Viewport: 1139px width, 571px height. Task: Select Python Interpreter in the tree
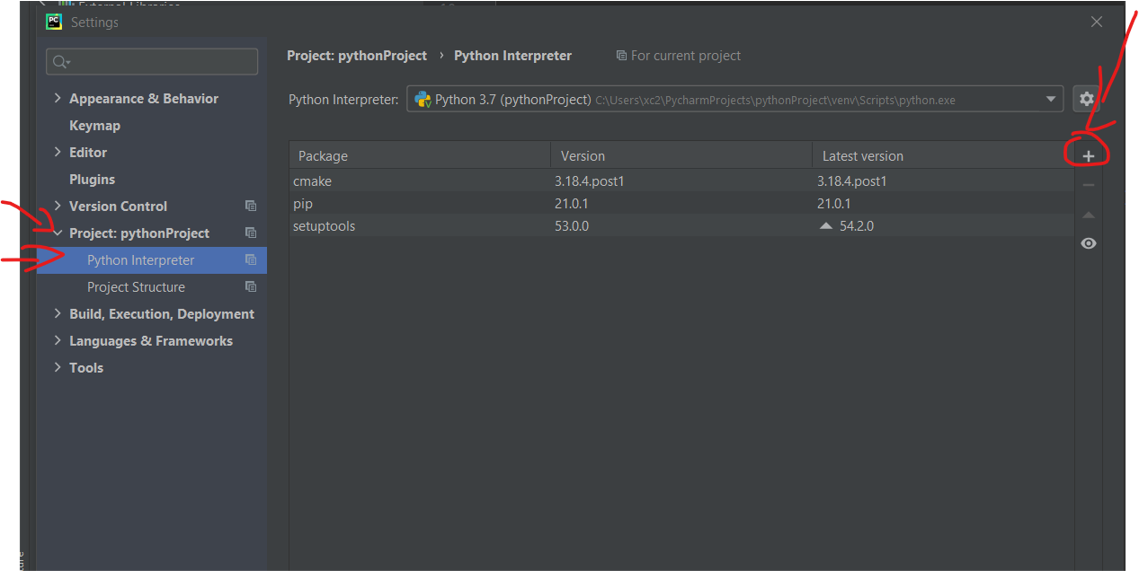[152, 260]
